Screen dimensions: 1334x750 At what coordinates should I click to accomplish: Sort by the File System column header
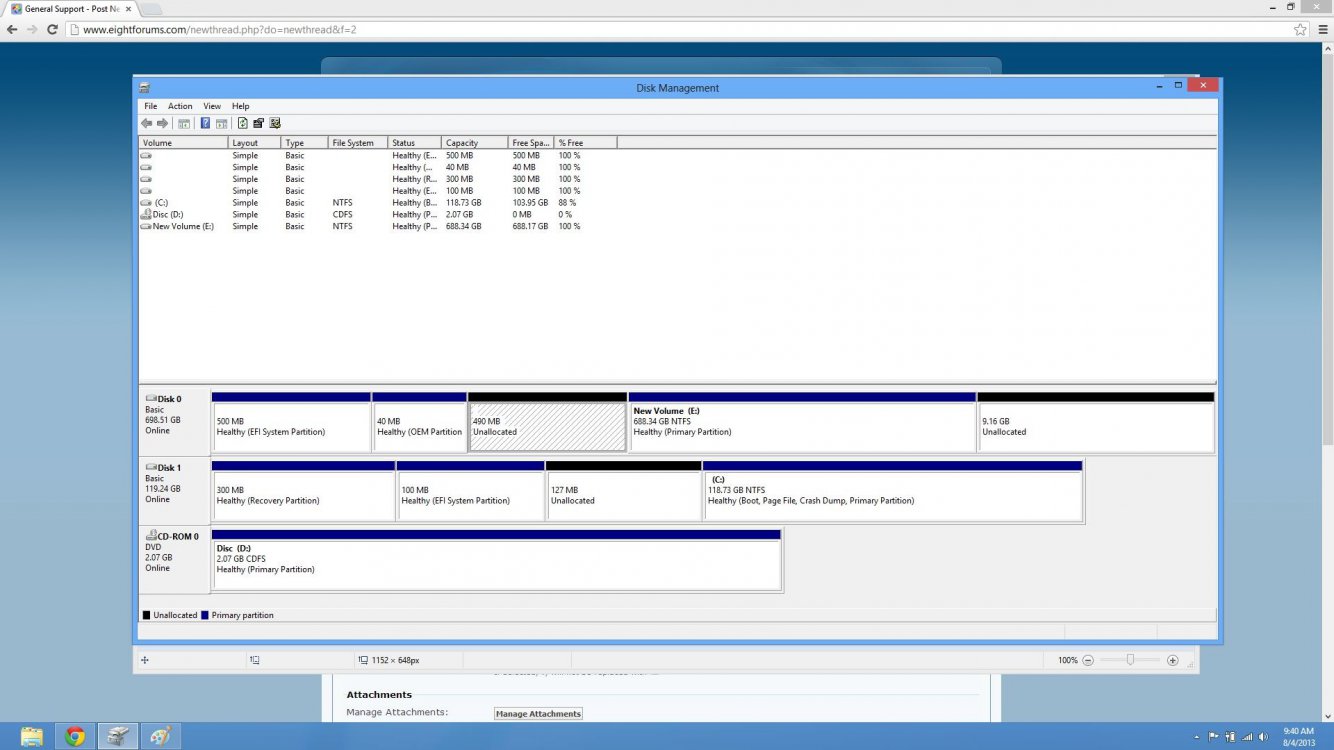click(x=358, y=143)
